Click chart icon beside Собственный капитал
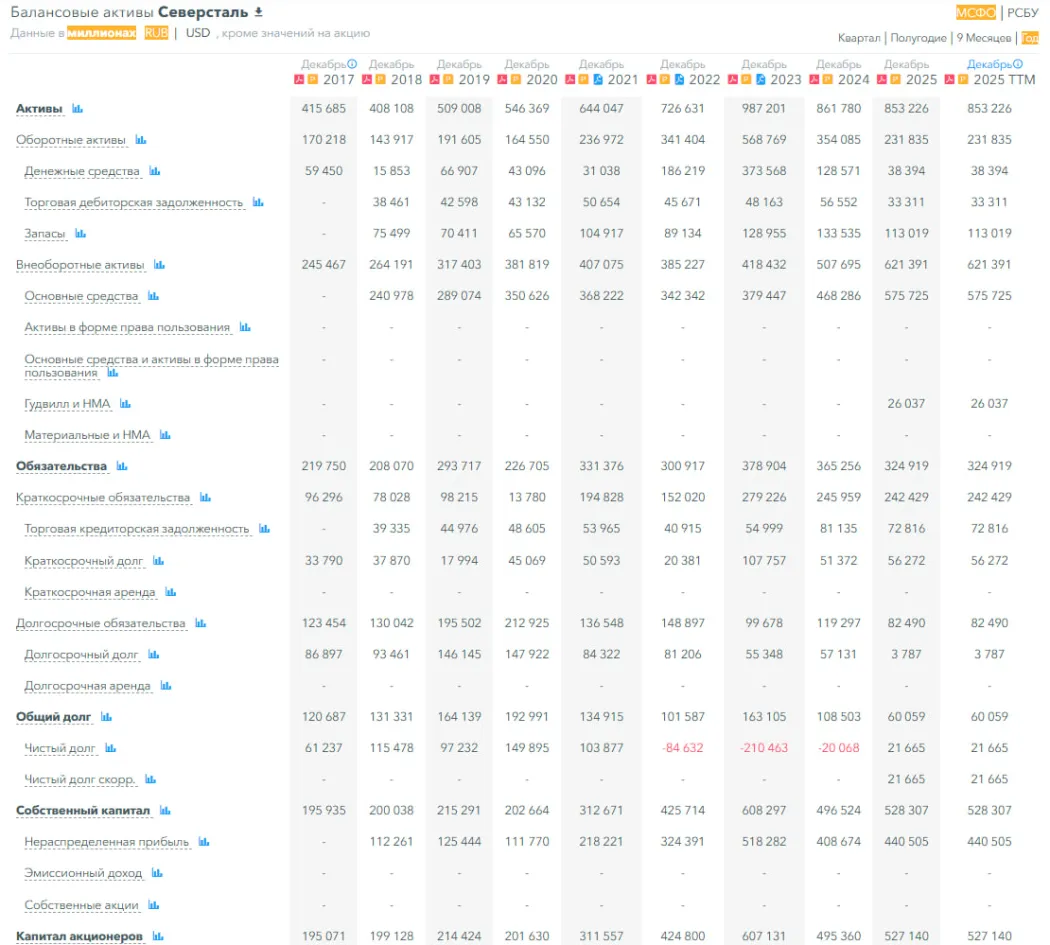The image size is (1050, 945). (165, 811)
